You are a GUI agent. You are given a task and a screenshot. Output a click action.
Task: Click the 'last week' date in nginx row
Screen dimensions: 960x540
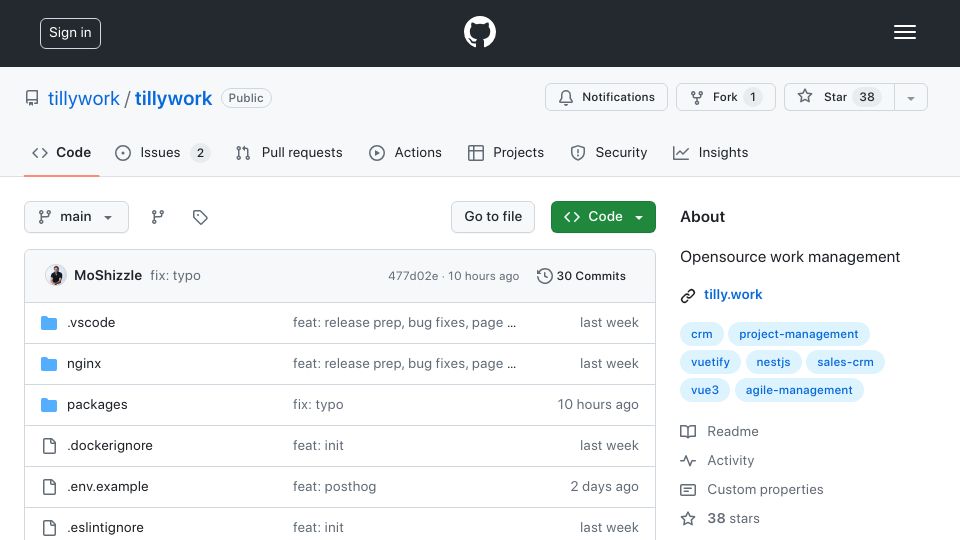(609, 364)
